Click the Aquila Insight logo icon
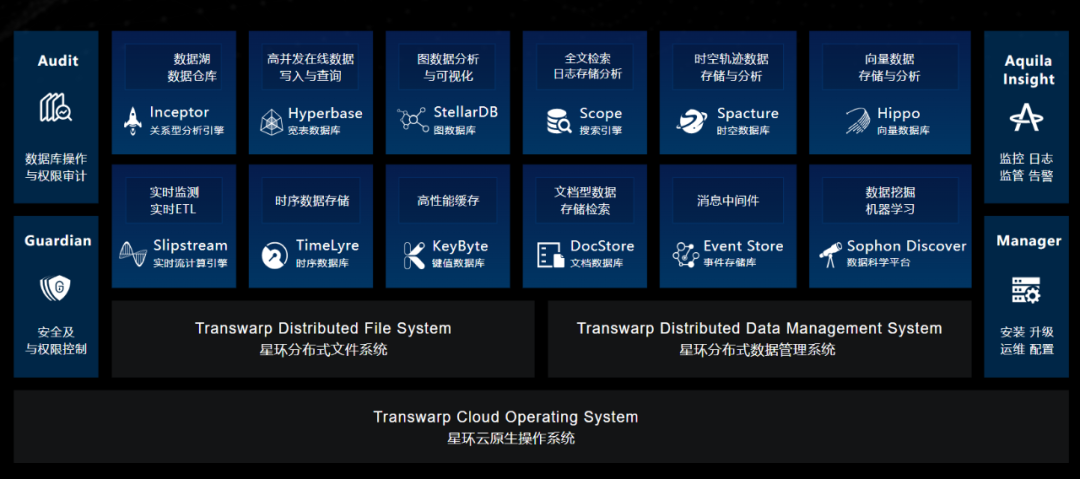The width and height of the screenshot is (1080, 479). pyautogui.click(x=1026, y=119)
